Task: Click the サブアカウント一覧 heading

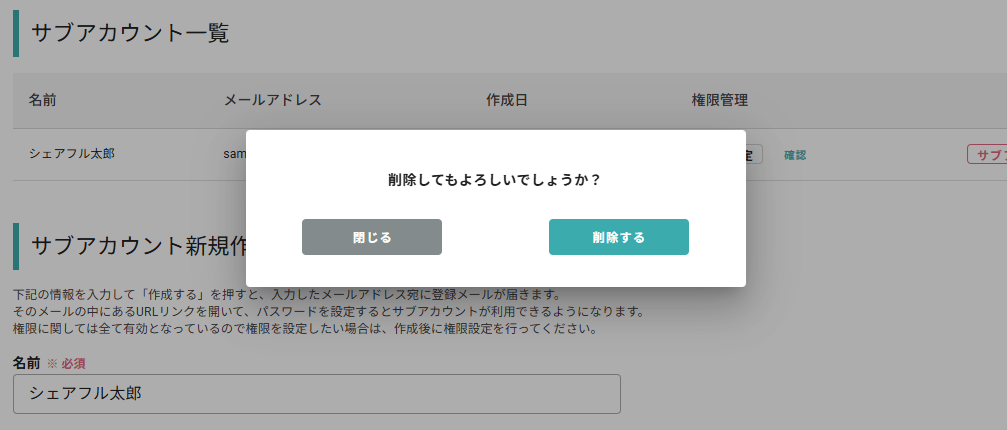Action: tap(130, 33)
